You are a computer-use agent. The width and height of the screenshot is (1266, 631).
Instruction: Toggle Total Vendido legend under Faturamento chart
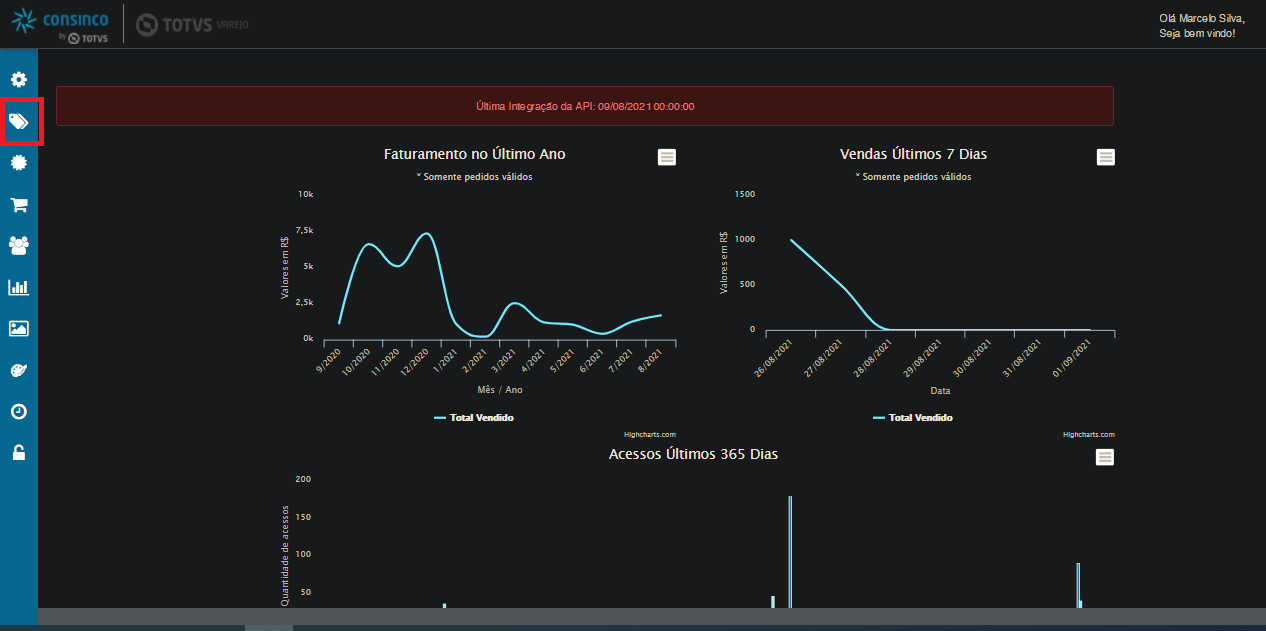click(x=474, y=418)
